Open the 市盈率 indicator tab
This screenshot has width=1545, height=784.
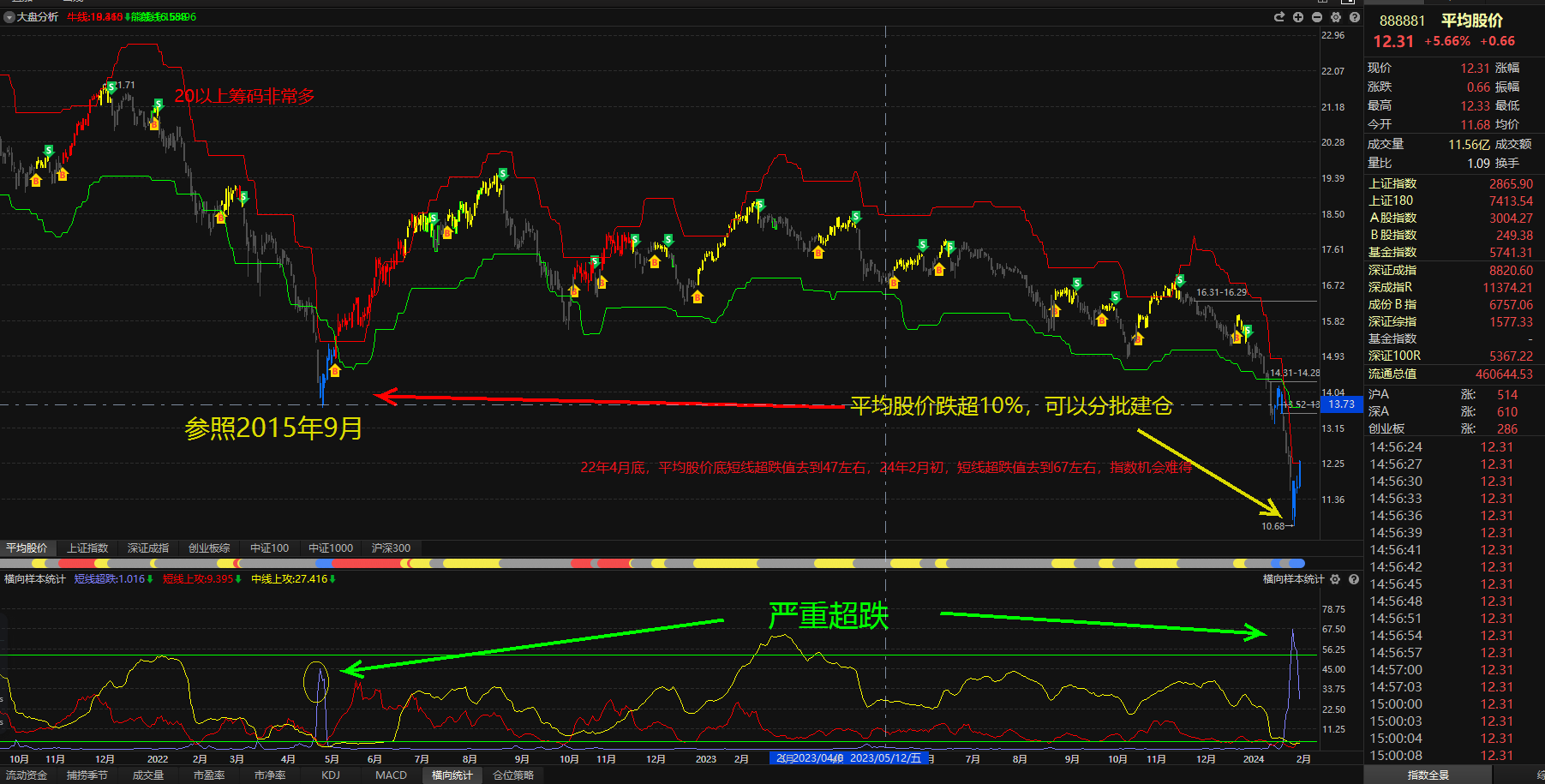tap(209, 775)
